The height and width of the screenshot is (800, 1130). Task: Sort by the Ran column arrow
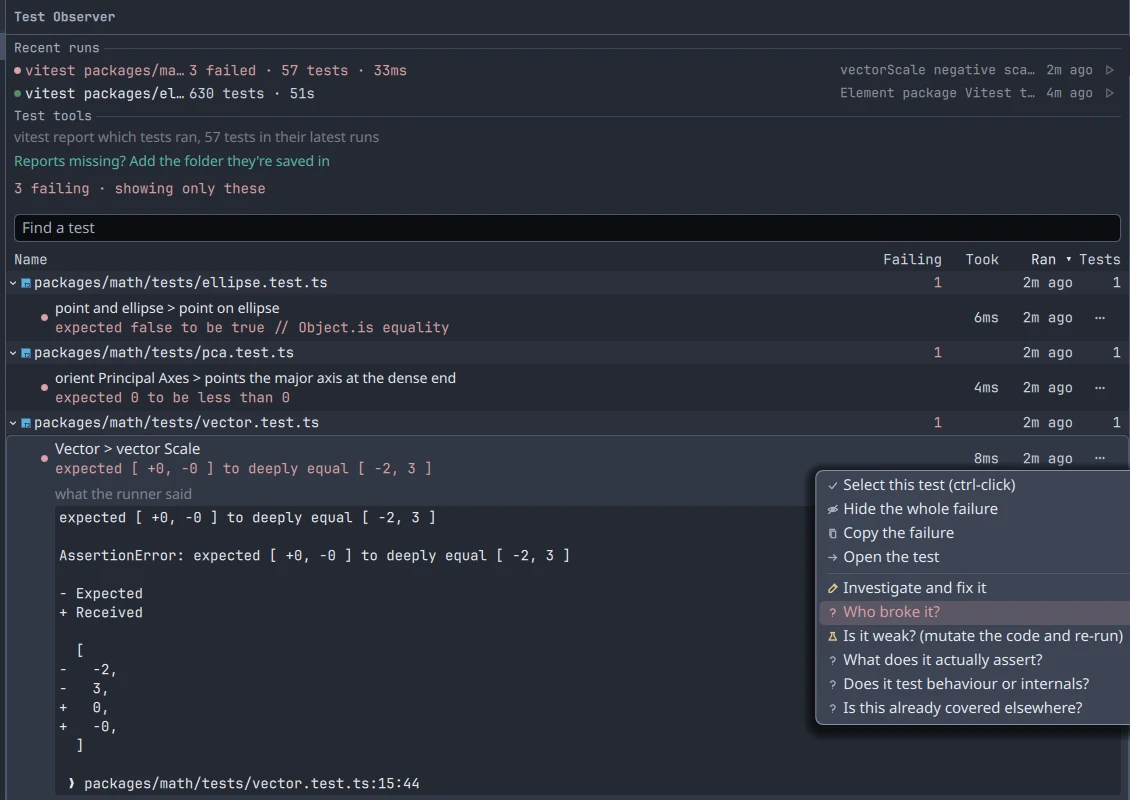click(x=1068, y=259)
